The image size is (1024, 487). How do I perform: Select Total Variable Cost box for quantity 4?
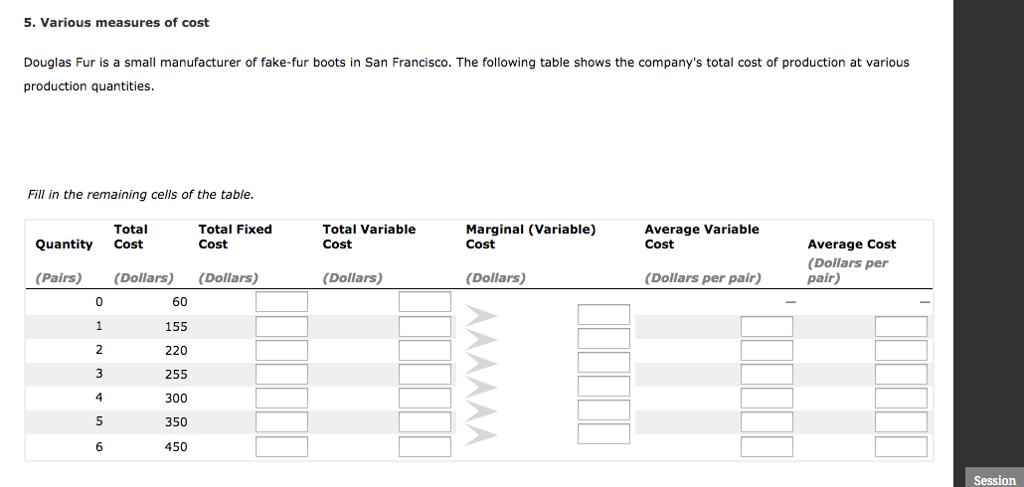coord(425,398)
